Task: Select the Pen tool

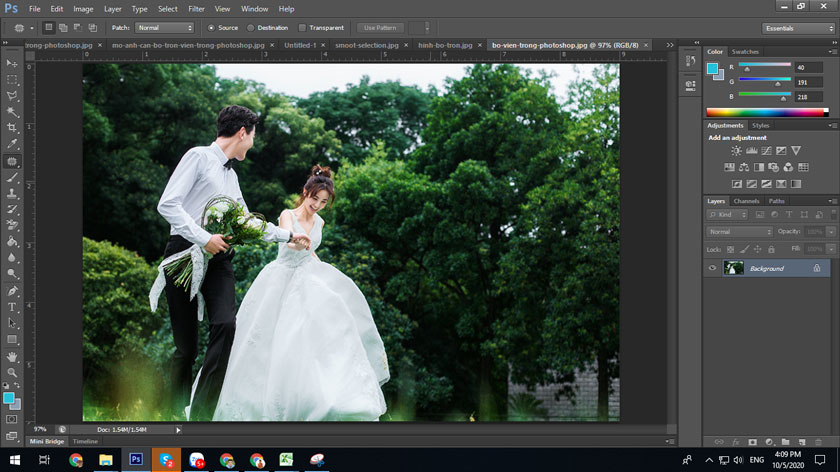Action: coord(12,291)
